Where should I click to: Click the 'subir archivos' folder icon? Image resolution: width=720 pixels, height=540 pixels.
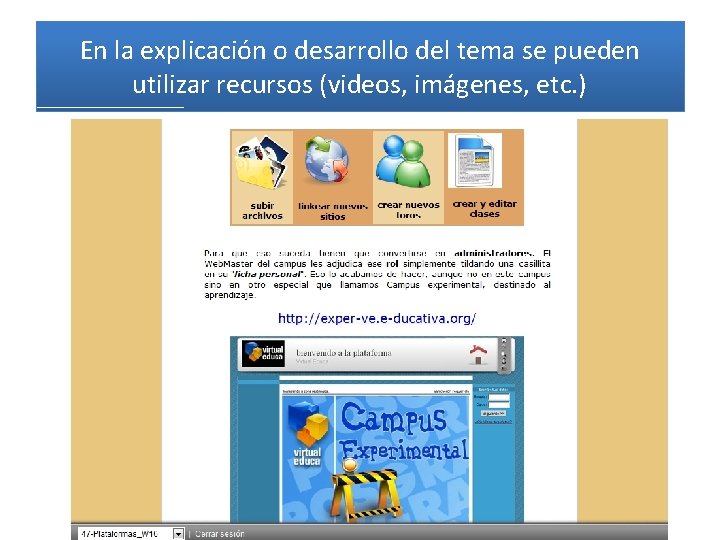(262, 162)
